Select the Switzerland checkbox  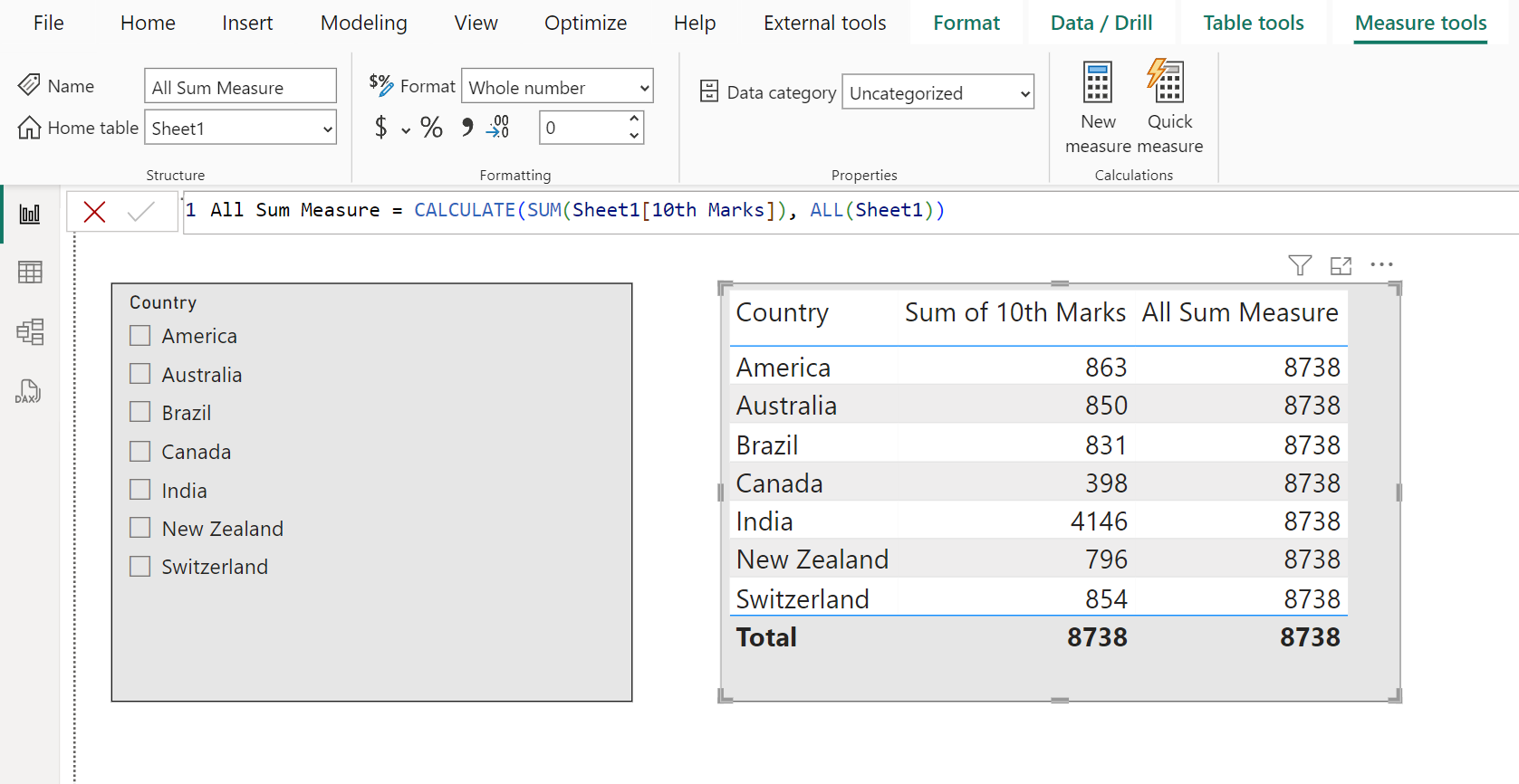140,567
